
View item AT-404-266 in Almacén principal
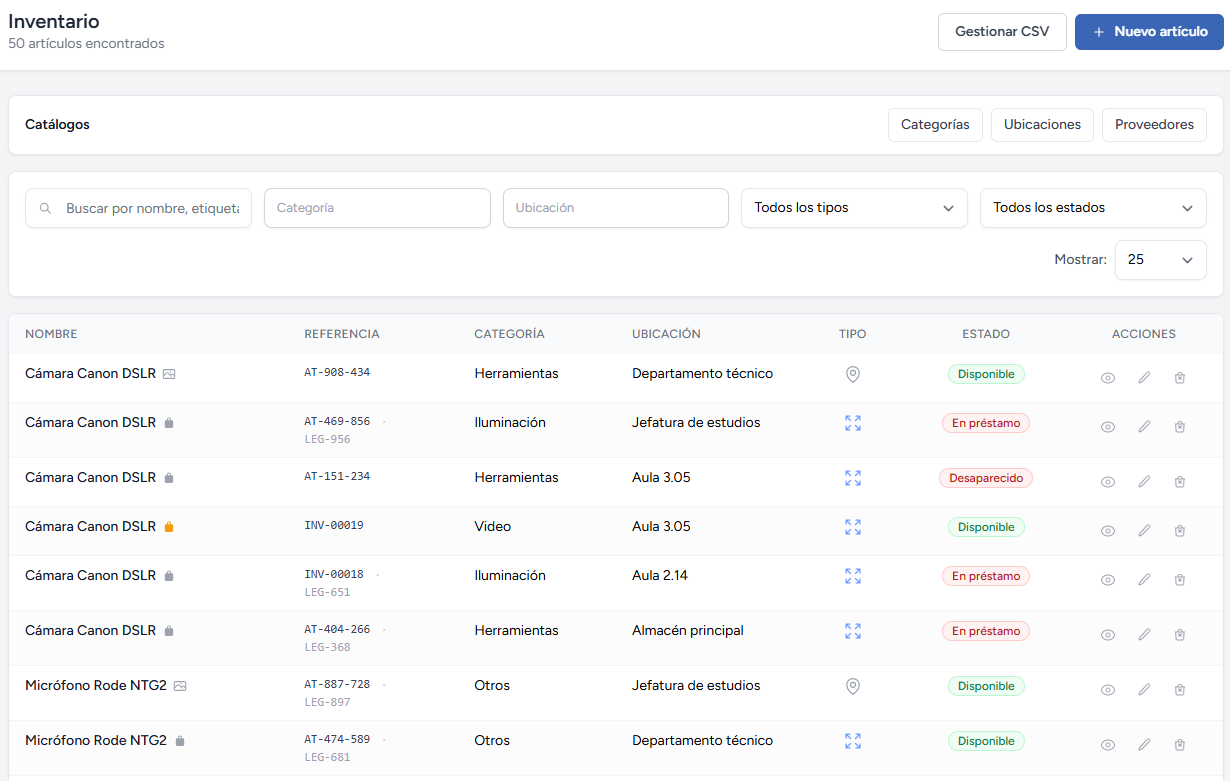[x=1108, y=635]
